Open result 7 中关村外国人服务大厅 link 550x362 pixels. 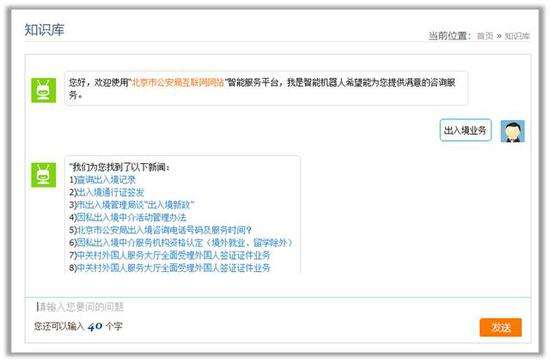(173, 255)
